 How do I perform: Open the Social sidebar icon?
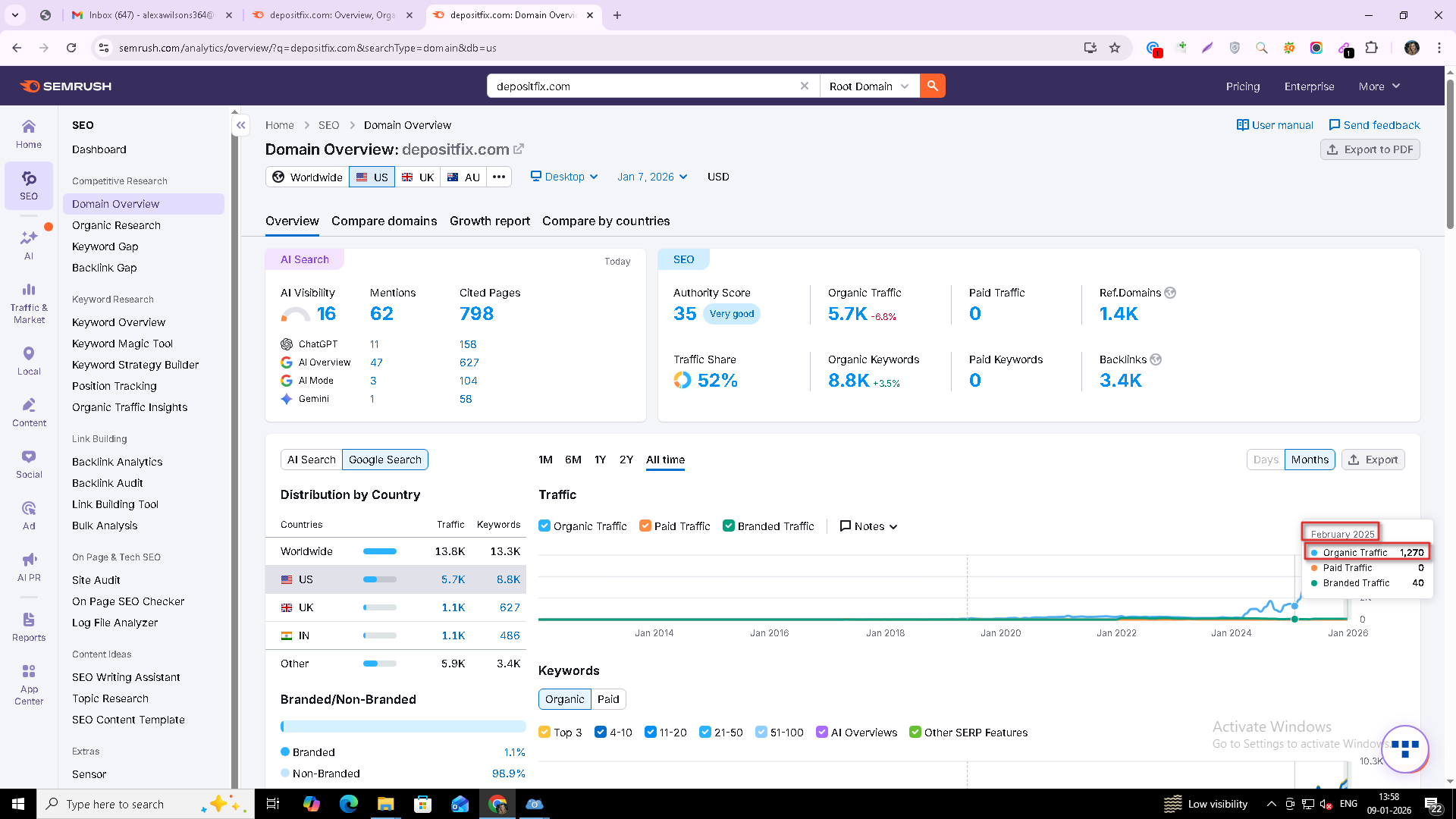coord(29,464)
